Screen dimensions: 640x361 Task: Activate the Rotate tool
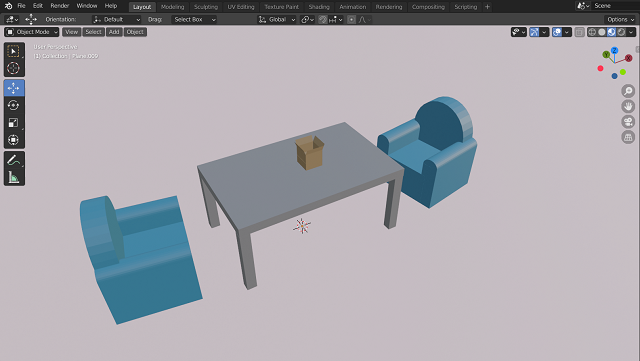click(14, 105)
